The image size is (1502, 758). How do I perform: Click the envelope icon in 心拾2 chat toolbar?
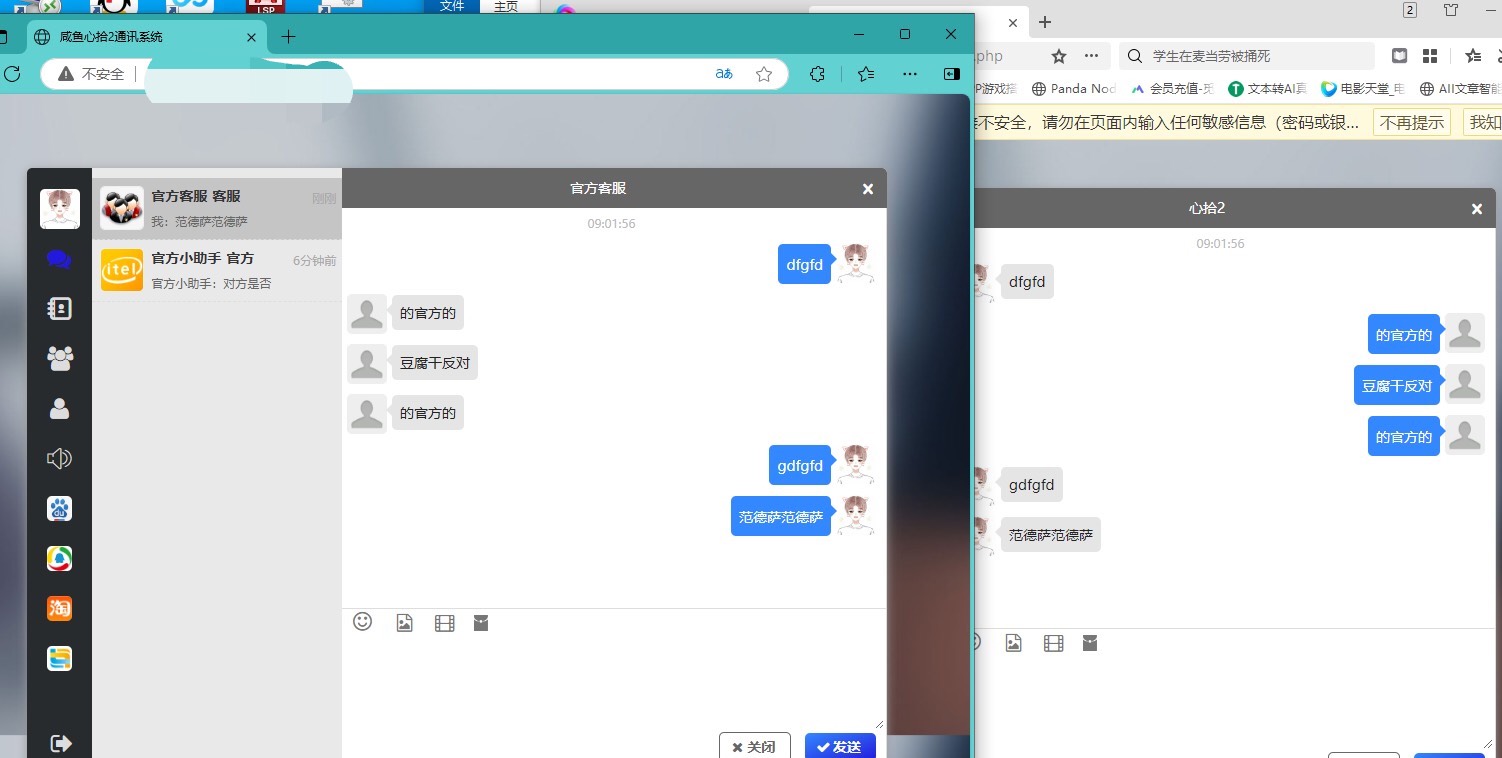[x=1090, y=643]
